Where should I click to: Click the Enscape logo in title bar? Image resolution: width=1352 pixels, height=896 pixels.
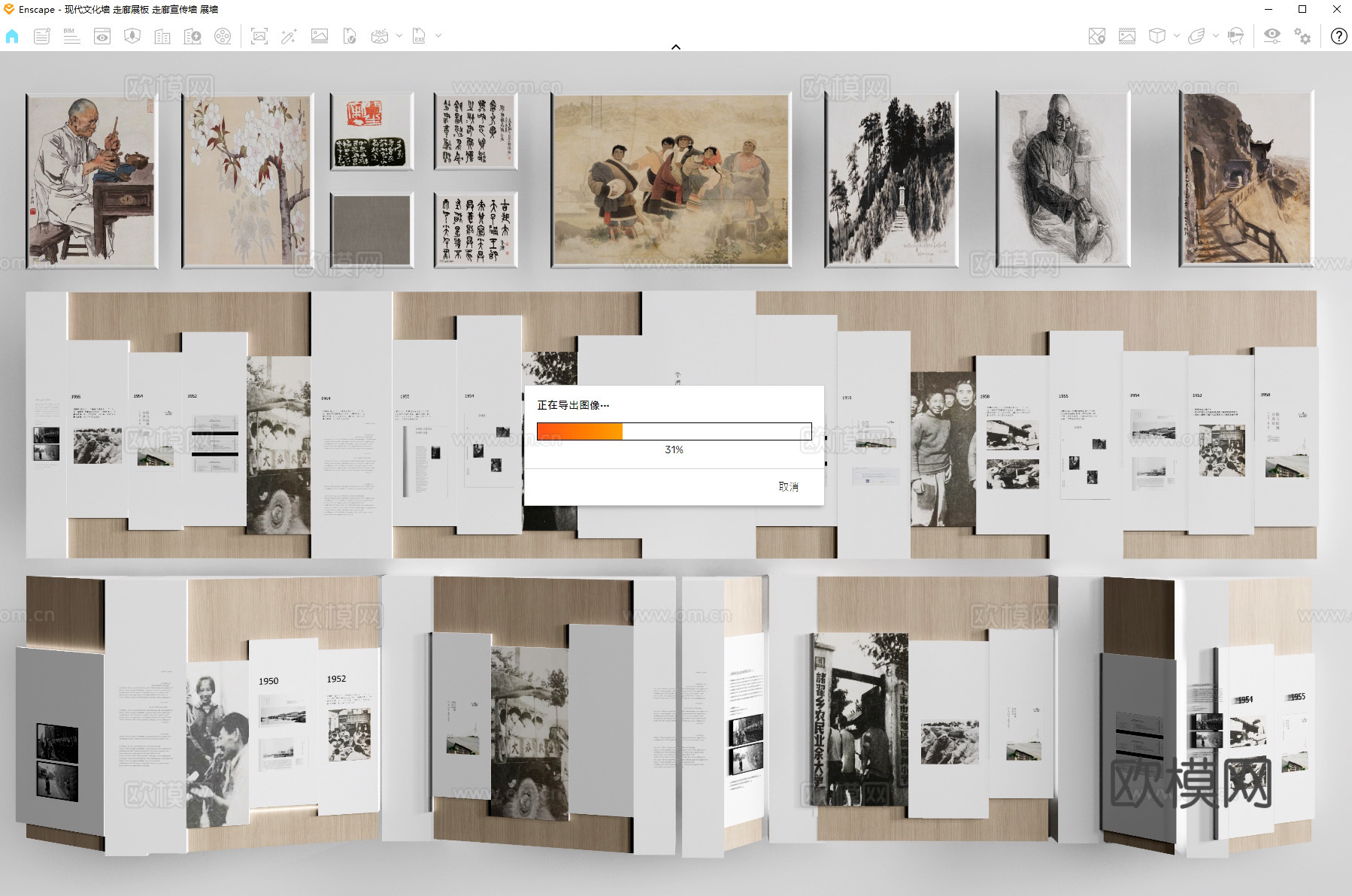point(9,9)
